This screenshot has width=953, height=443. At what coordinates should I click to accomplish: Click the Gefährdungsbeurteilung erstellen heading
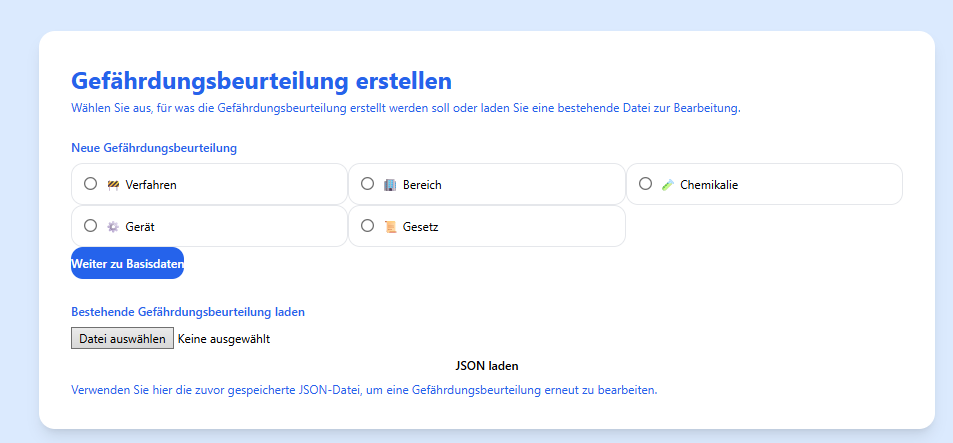tap(261, 81)
